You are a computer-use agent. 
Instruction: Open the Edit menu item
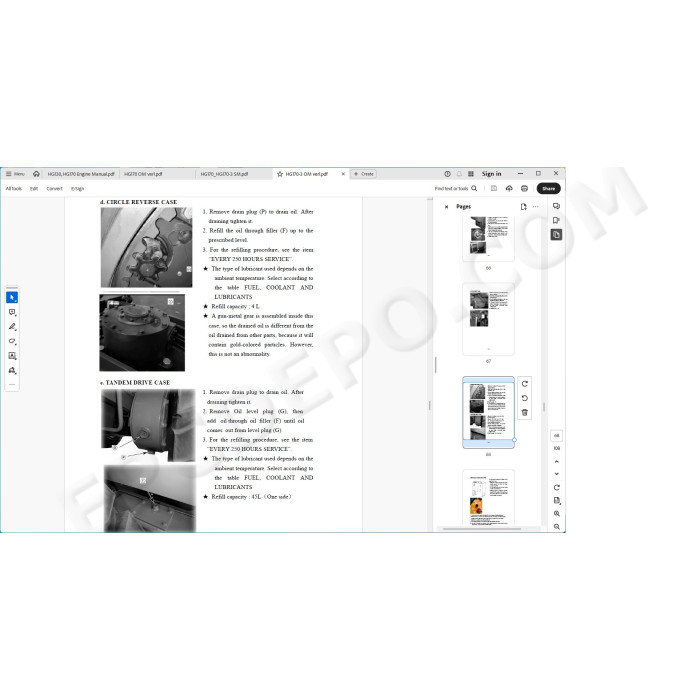(34, 188)
